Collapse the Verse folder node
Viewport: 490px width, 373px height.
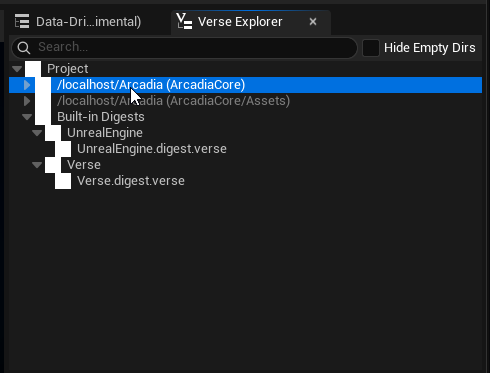[37, 165]
